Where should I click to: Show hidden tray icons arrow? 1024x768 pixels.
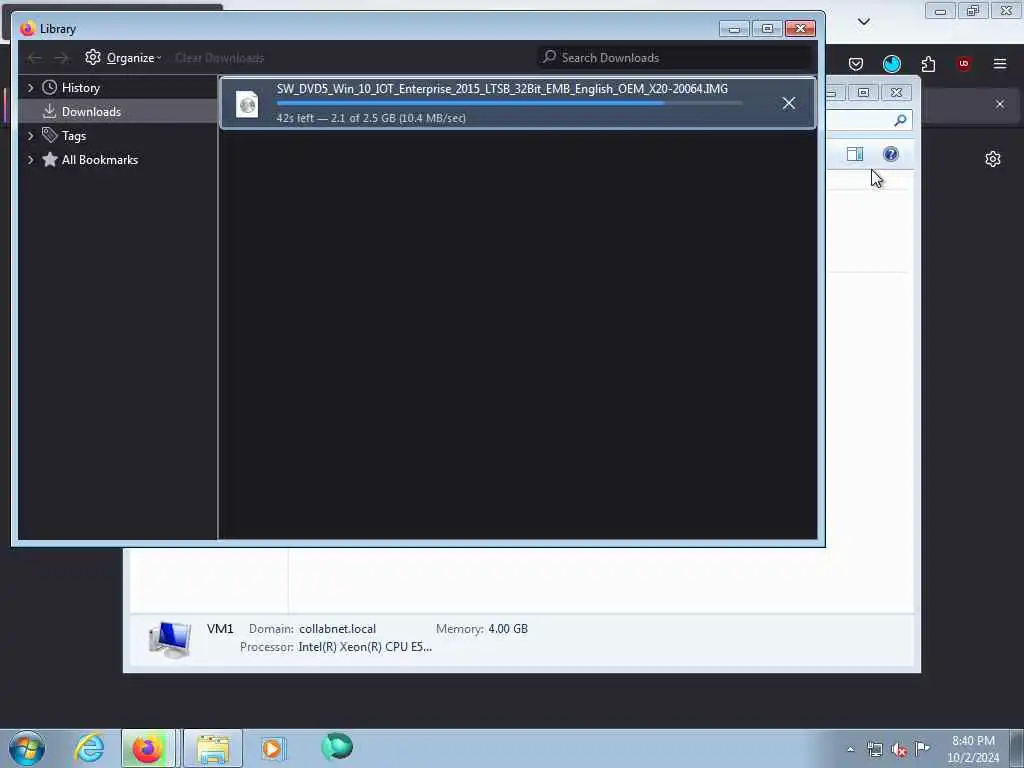(x=850, y=749)
